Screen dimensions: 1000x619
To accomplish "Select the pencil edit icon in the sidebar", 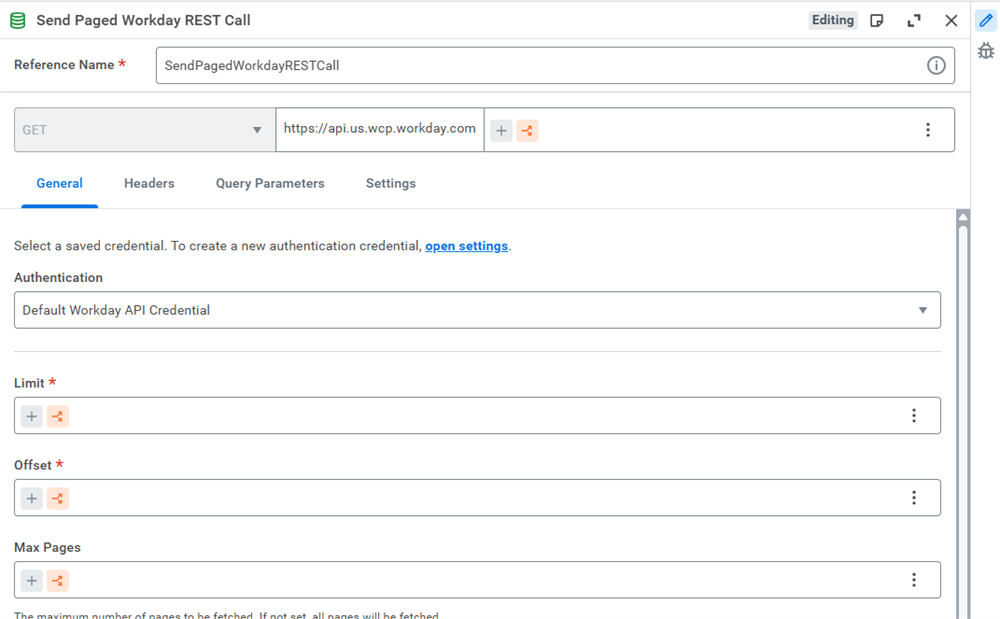I will (x=986, y=20).
